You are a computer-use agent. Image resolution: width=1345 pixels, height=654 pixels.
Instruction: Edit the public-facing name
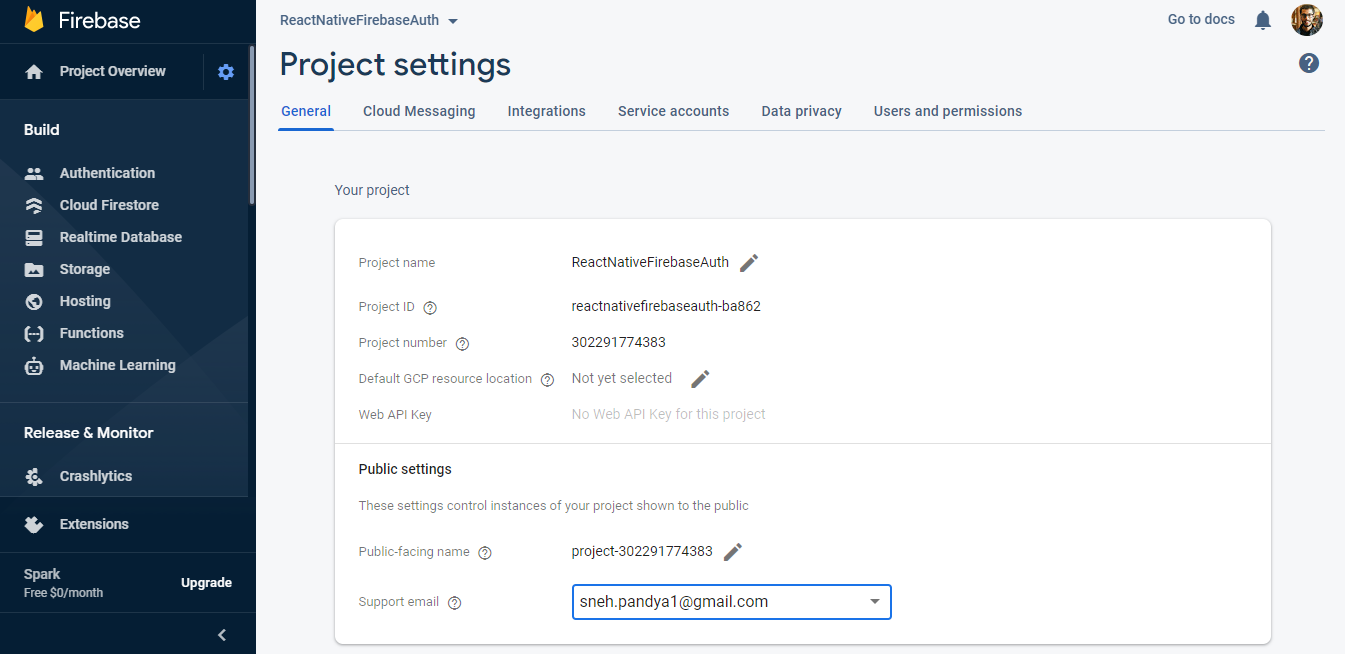click(733, 552)
